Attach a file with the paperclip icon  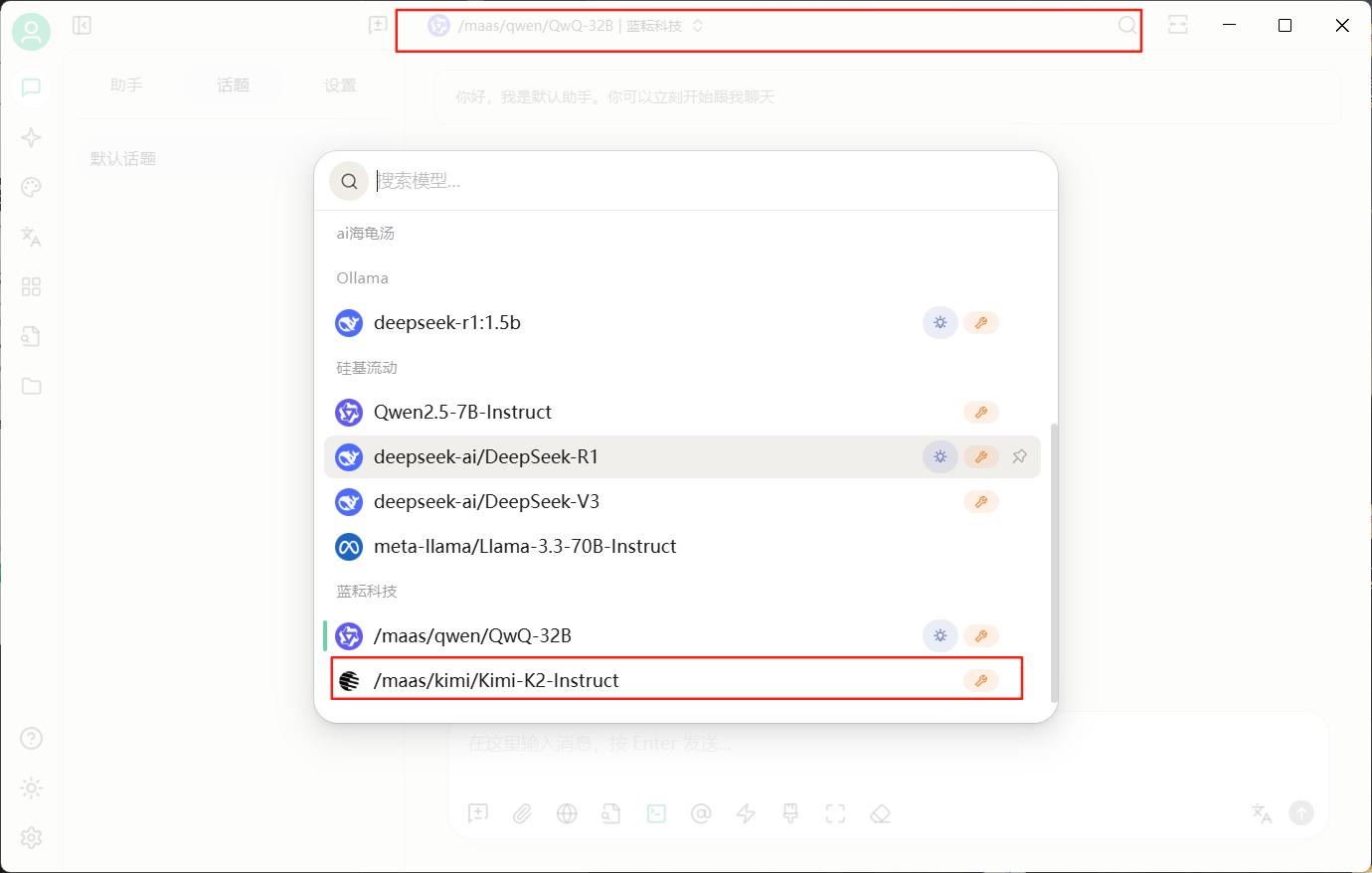(x=522, y=813)
